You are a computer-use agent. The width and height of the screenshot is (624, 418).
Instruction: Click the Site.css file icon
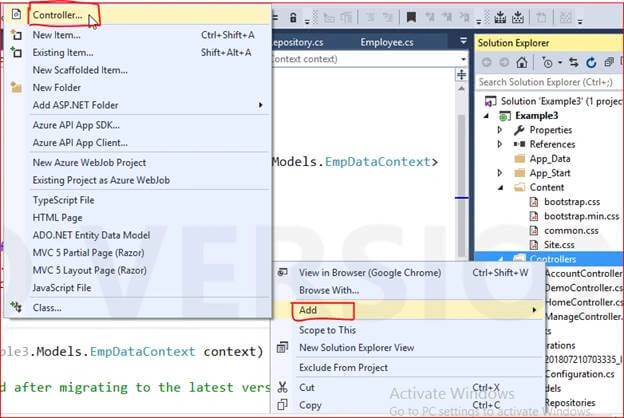(x=534, y=244)
